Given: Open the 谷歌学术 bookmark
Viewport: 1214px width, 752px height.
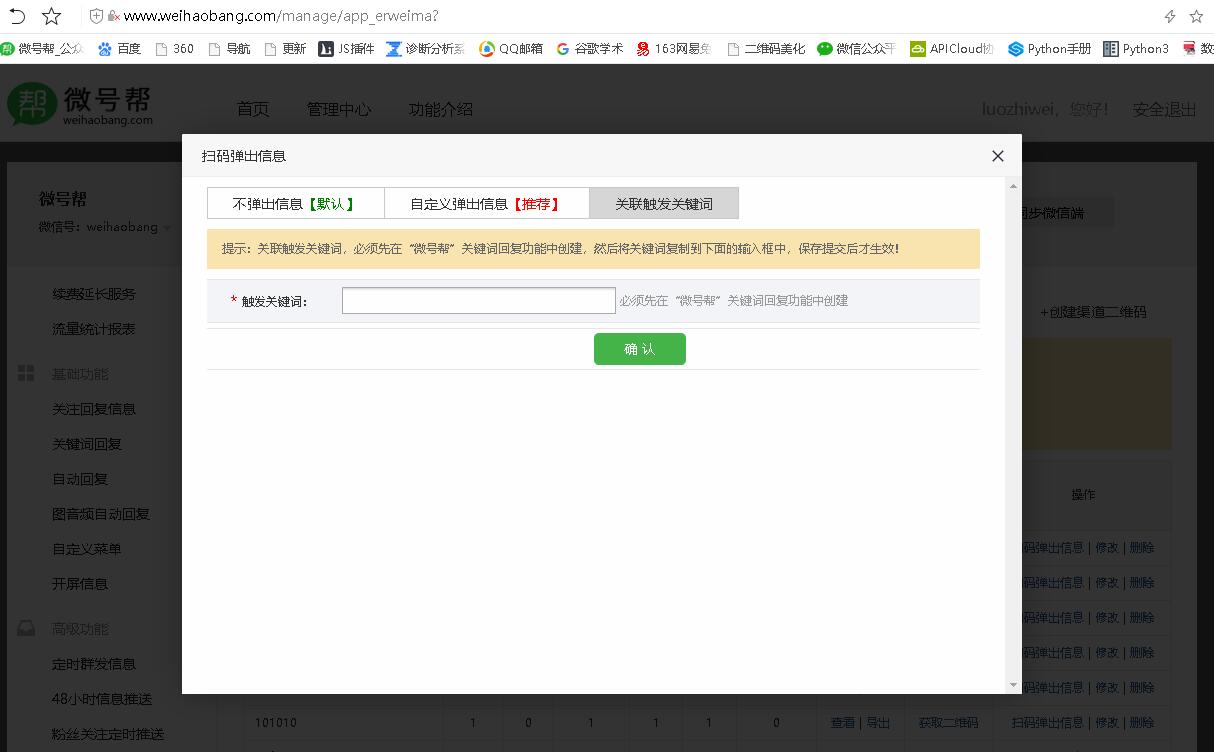Looking at the screenshot, I should coord(589,48).
